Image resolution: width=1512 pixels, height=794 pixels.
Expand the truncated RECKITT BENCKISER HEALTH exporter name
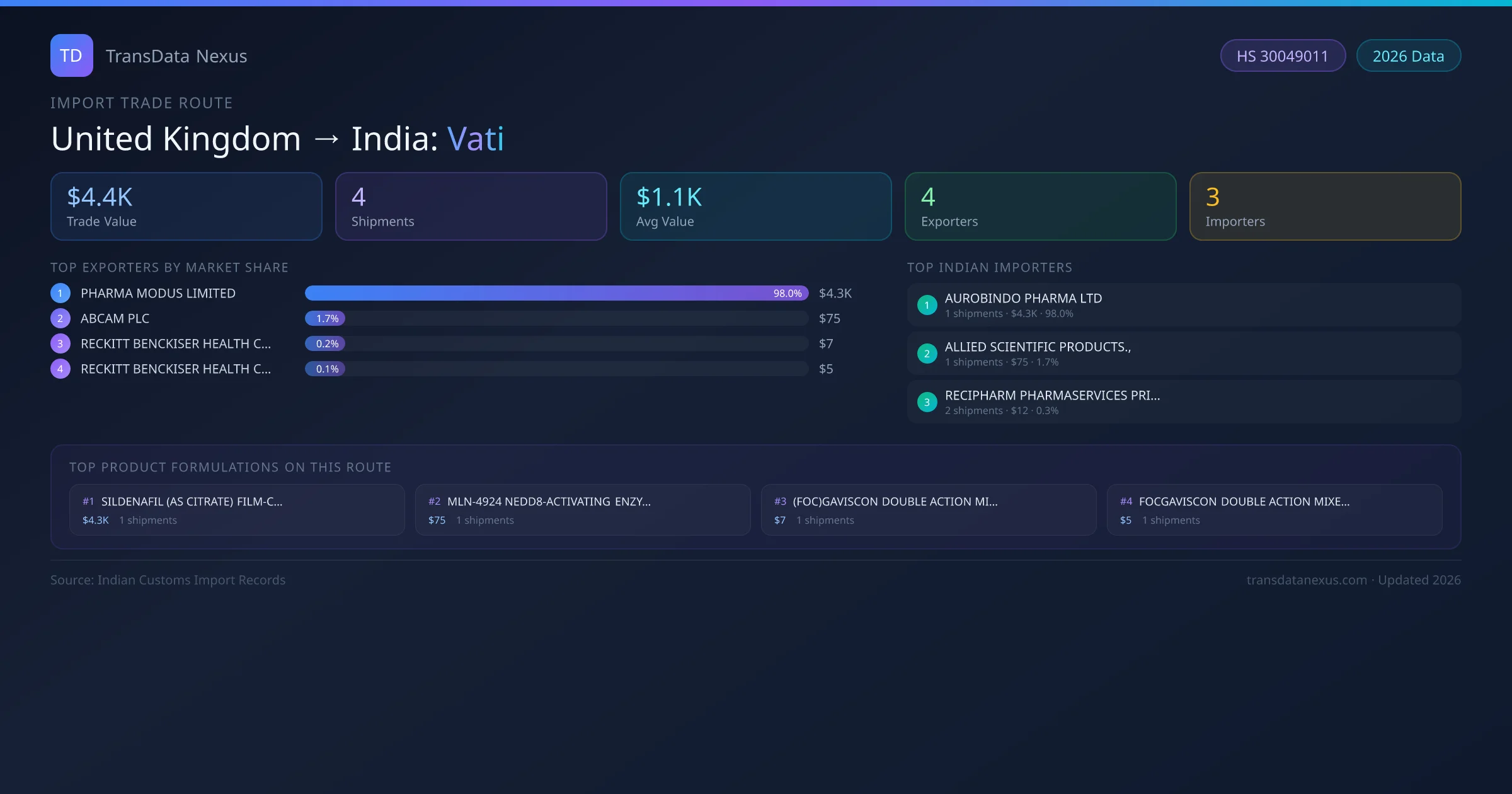175,343
